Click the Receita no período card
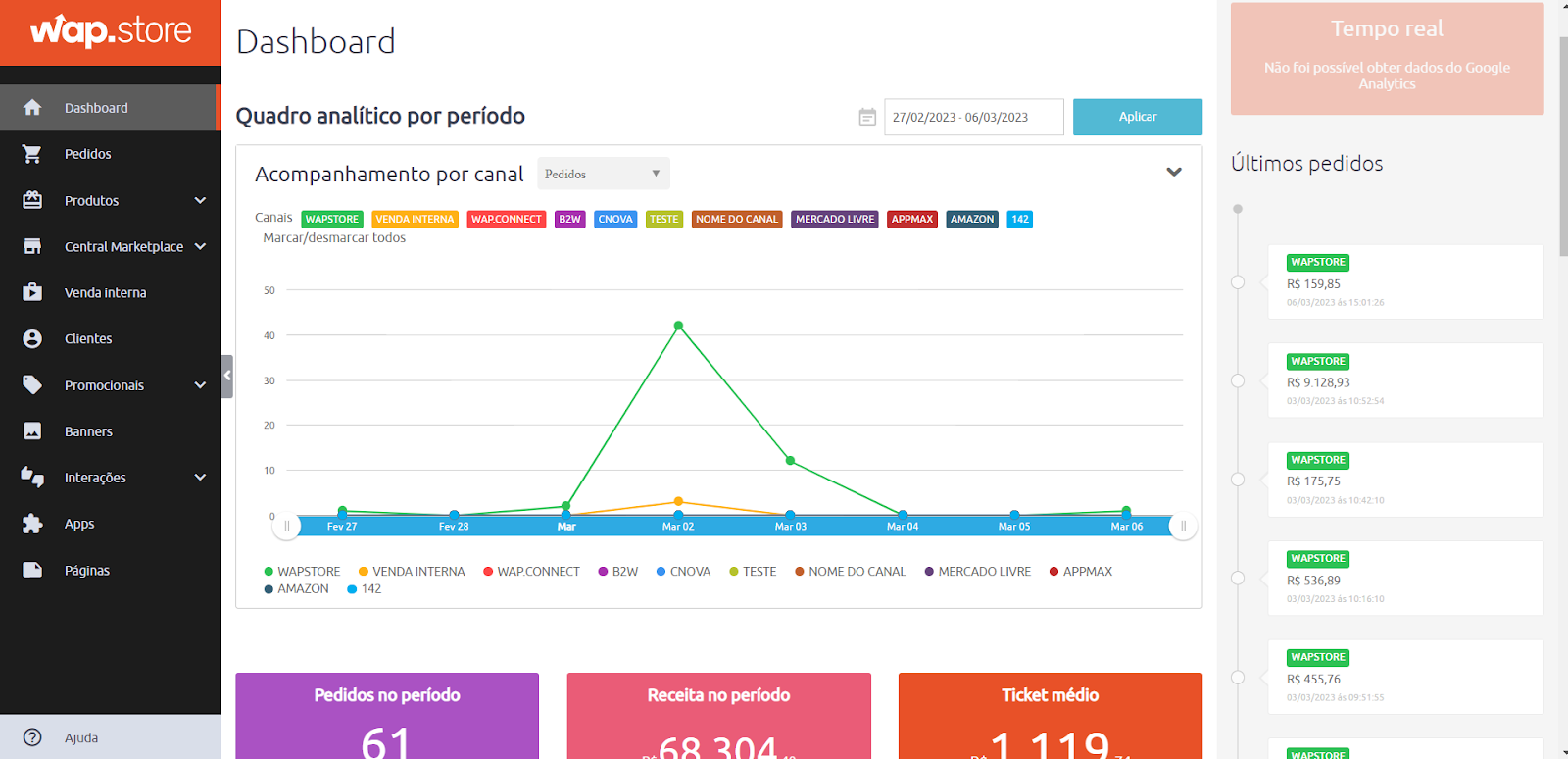 [x=719, y=716]
